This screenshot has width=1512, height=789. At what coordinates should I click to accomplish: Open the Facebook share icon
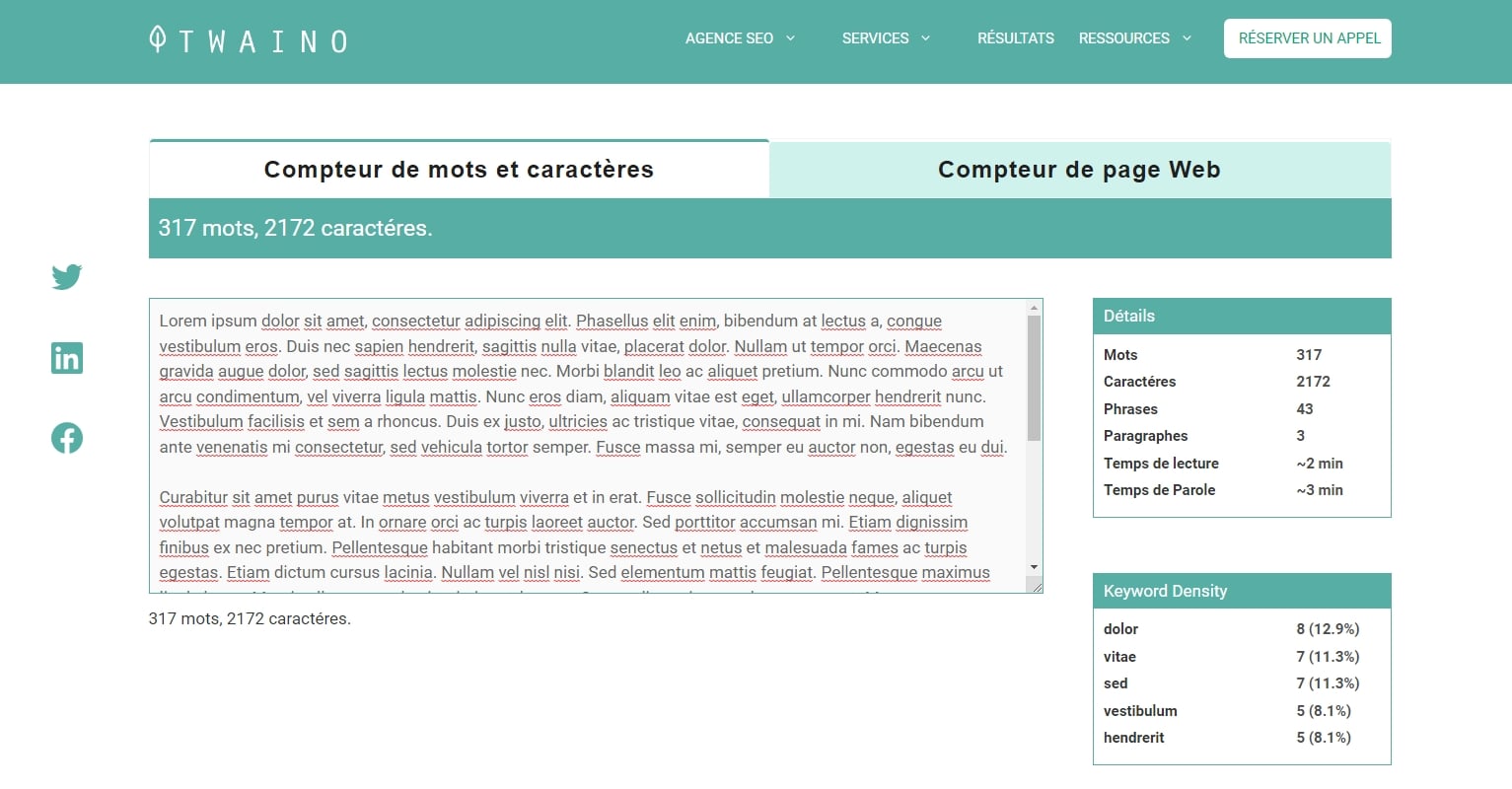coord(66,438)
